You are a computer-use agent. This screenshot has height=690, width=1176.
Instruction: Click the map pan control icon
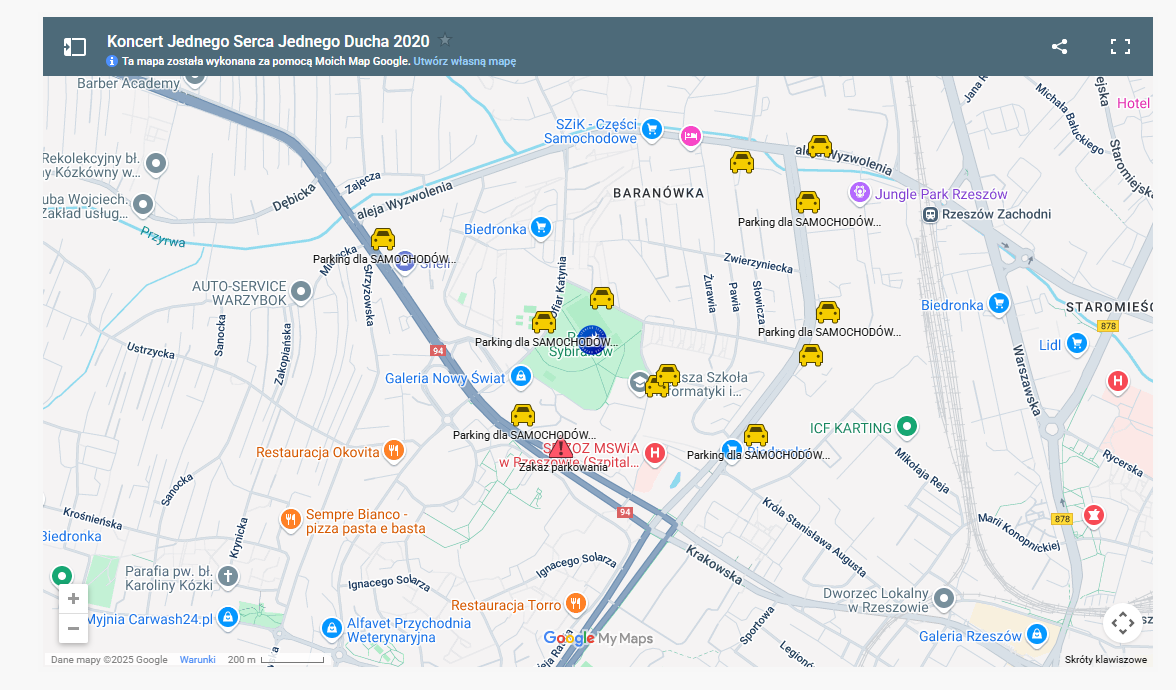1122,622
